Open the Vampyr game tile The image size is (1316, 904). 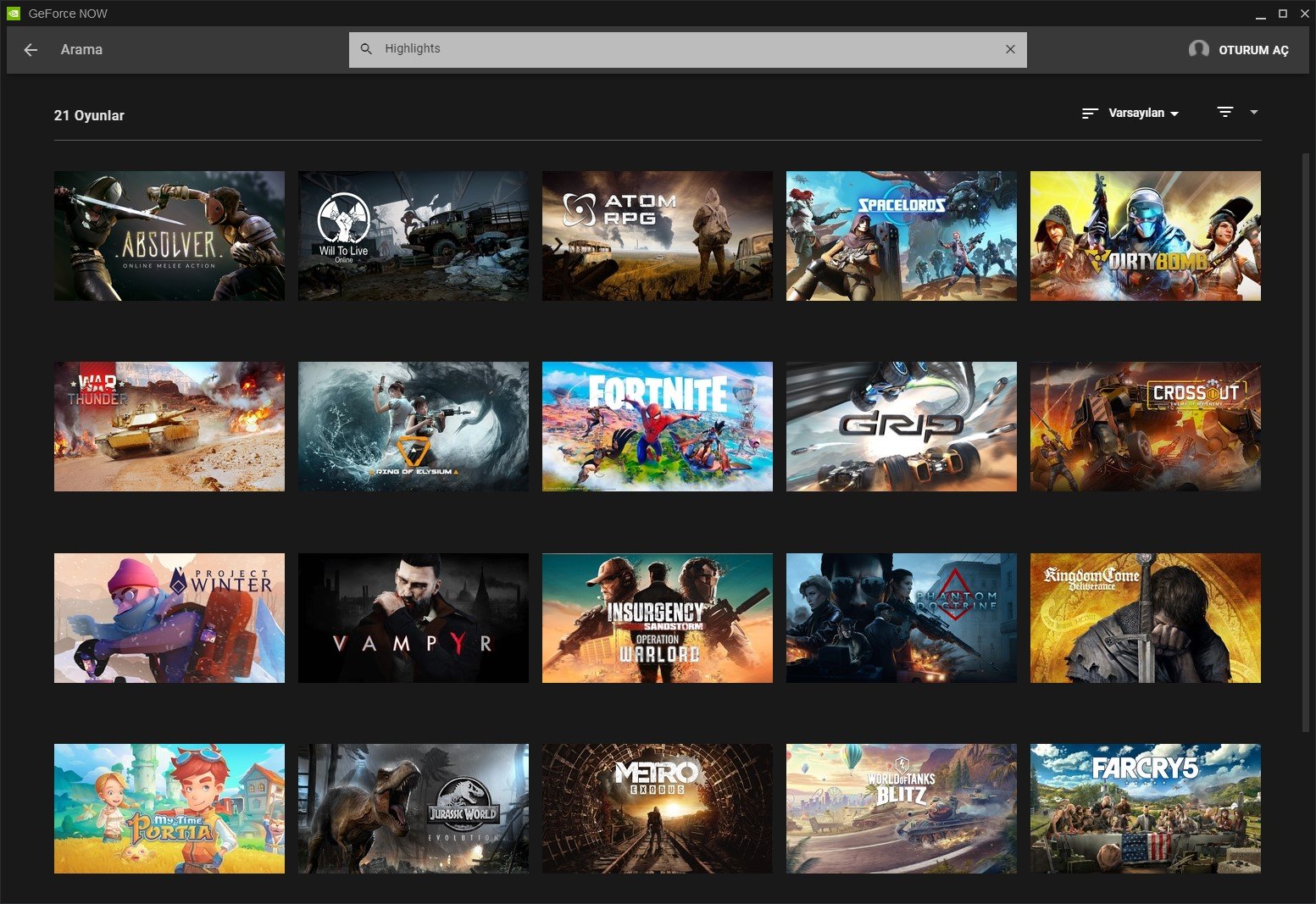click(x=414, y=618)
